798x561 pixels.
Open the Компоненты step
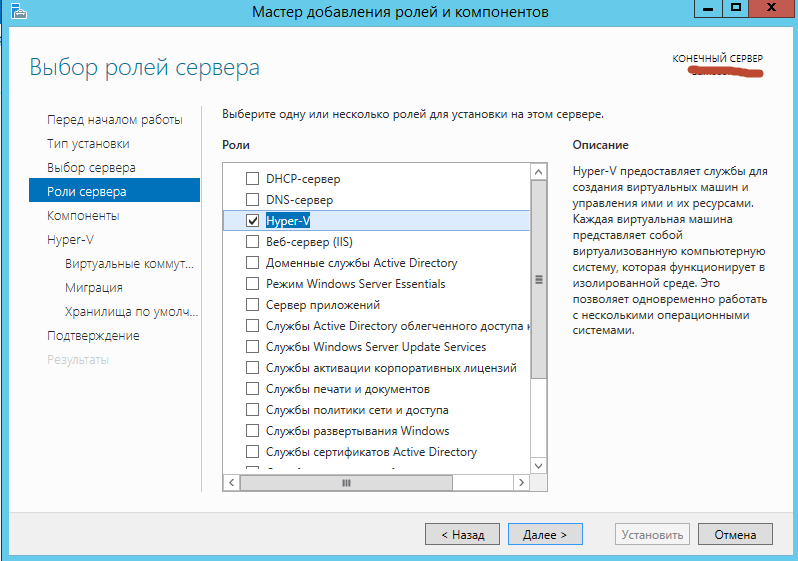tap(83, 216)
